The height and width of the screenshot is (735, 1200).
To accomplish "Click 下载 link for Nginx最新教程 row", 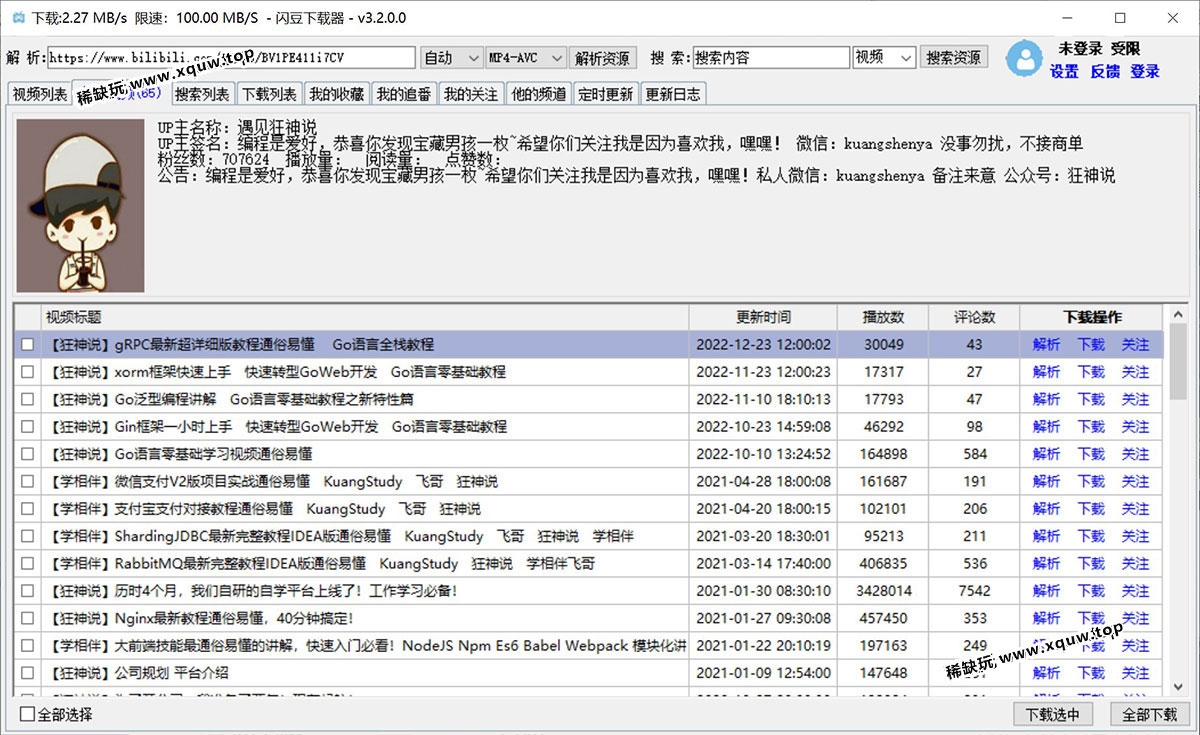I will tap(1091, 618).
